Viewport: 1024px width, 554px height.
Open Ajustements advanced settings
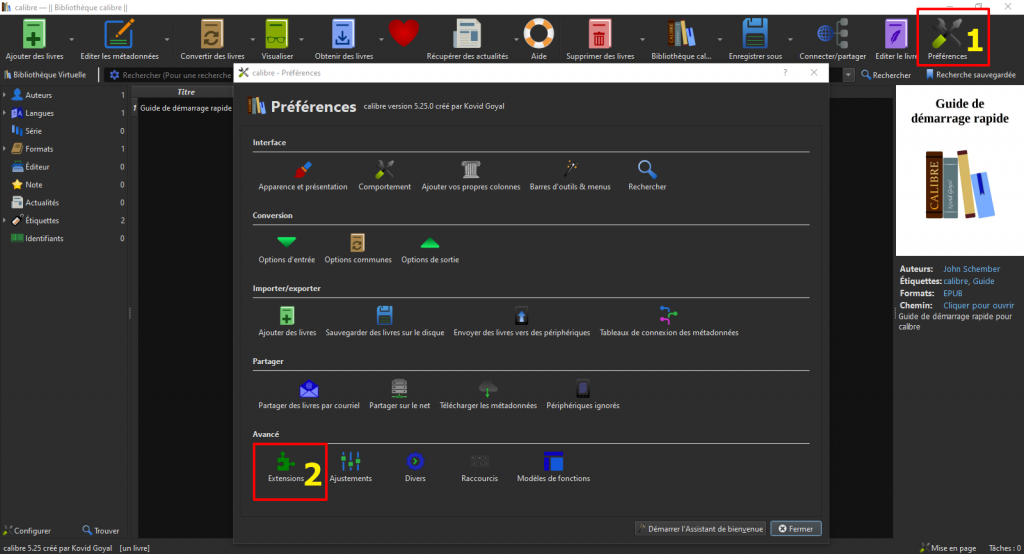[x=350, y=468]
